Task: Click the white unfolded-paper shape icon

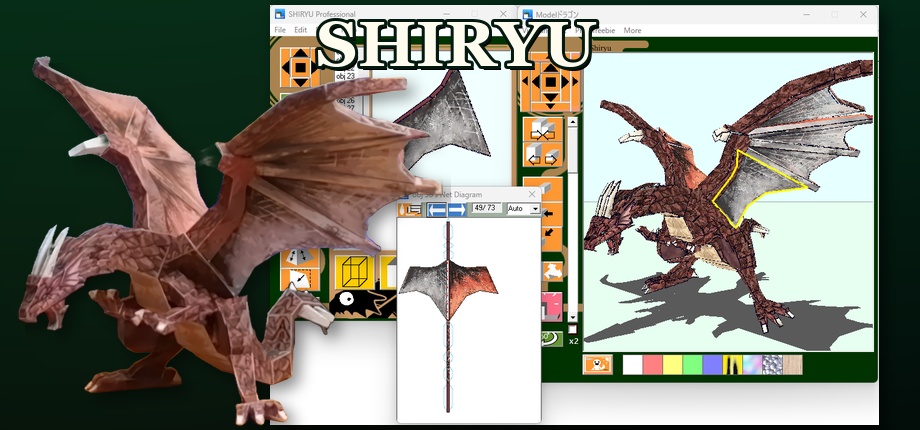Action: point(552,270)
